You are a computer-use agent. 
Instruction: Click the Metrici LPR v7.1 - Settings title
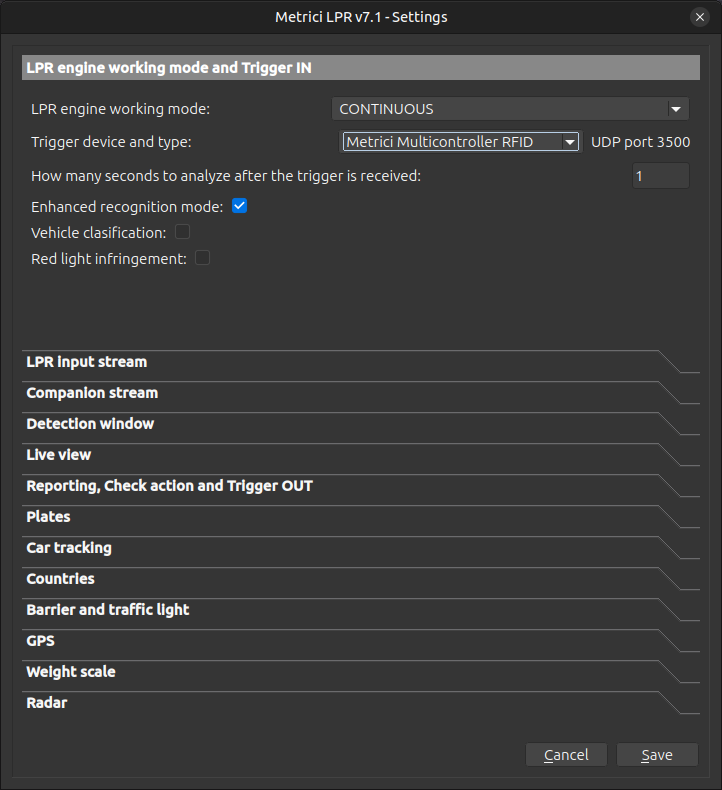click(361, 17)
